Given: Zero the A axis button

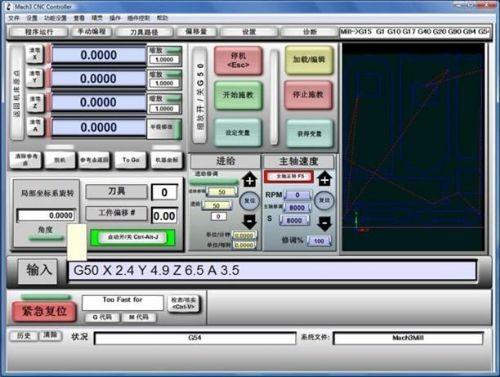Looking at the screenshot, I should [35, 126].
